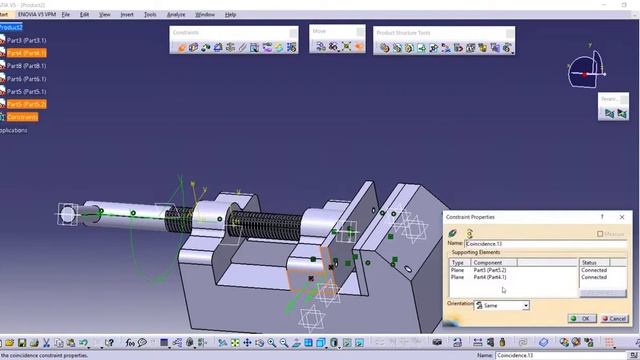
Task: Click the Hide/Show icon in bottom toolbar
Action: pyautogui.click(x=347, y=343)
